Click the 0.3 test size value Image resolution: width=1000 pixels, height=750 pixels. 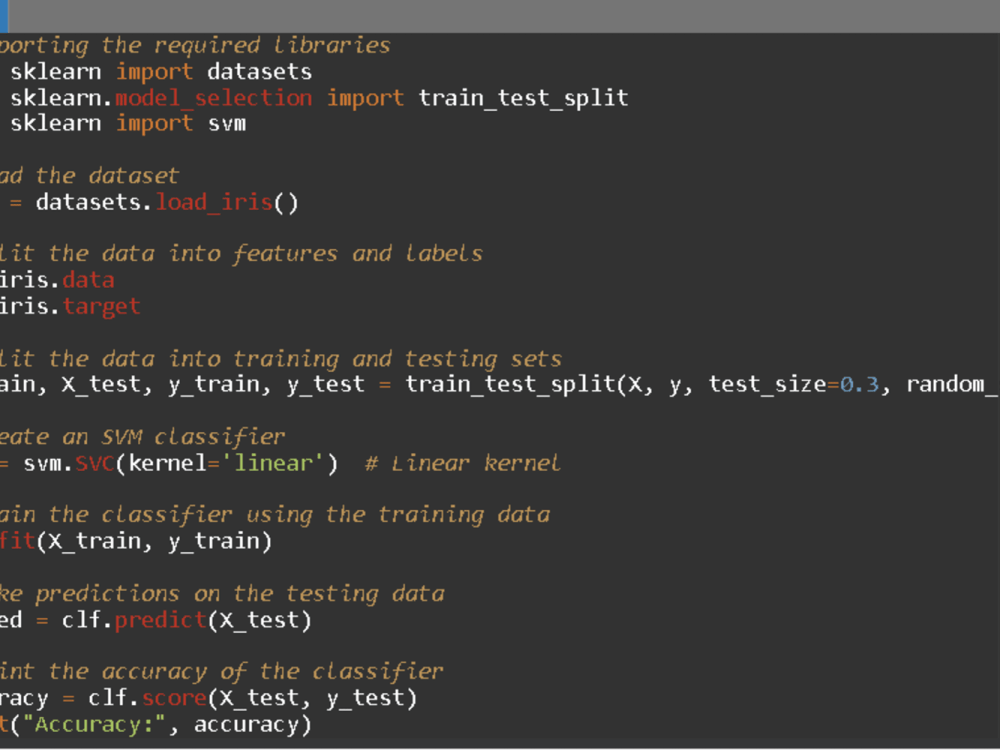(x=859, y=385)
